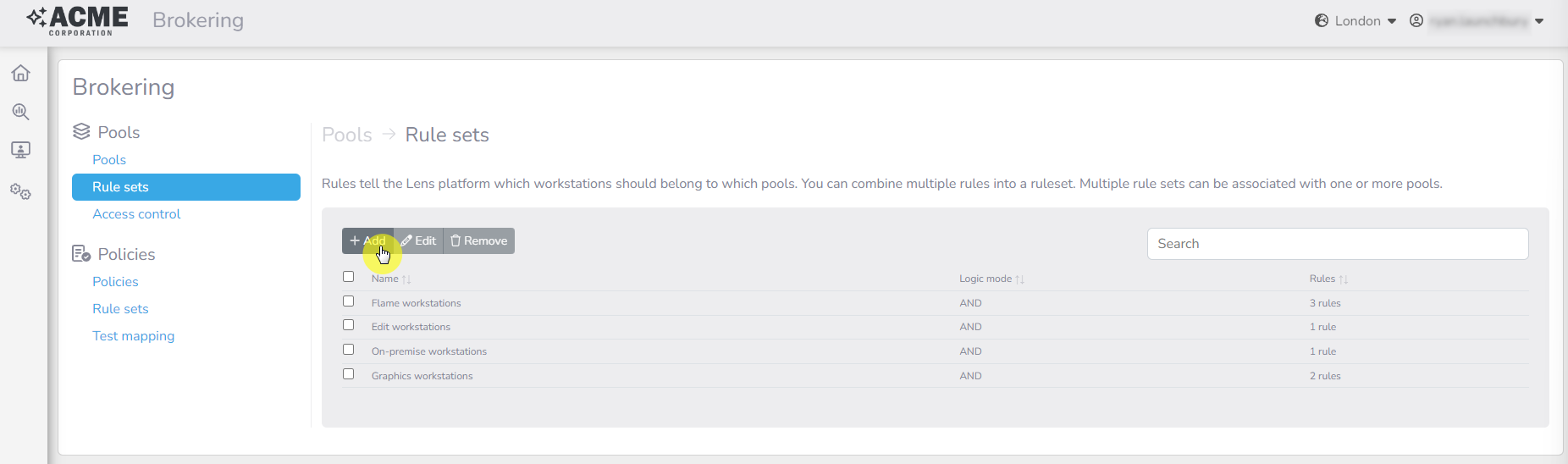Tick the Flame workstations checkbox

(x=348, y=301)
